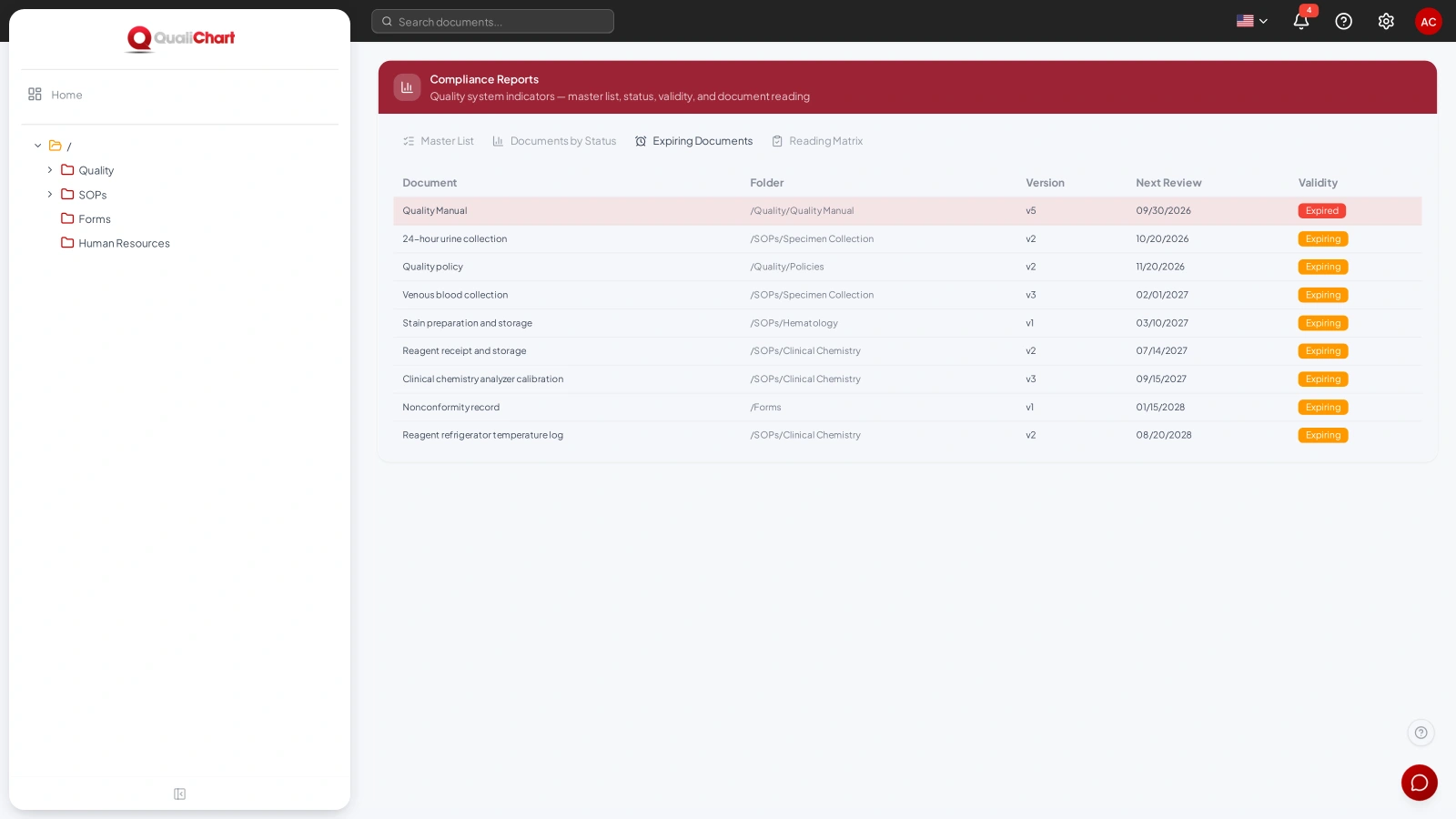Select Expiring Documents tab
Image resolution: width=1456 pixels, height=819 pixels.
coord(693,141)
